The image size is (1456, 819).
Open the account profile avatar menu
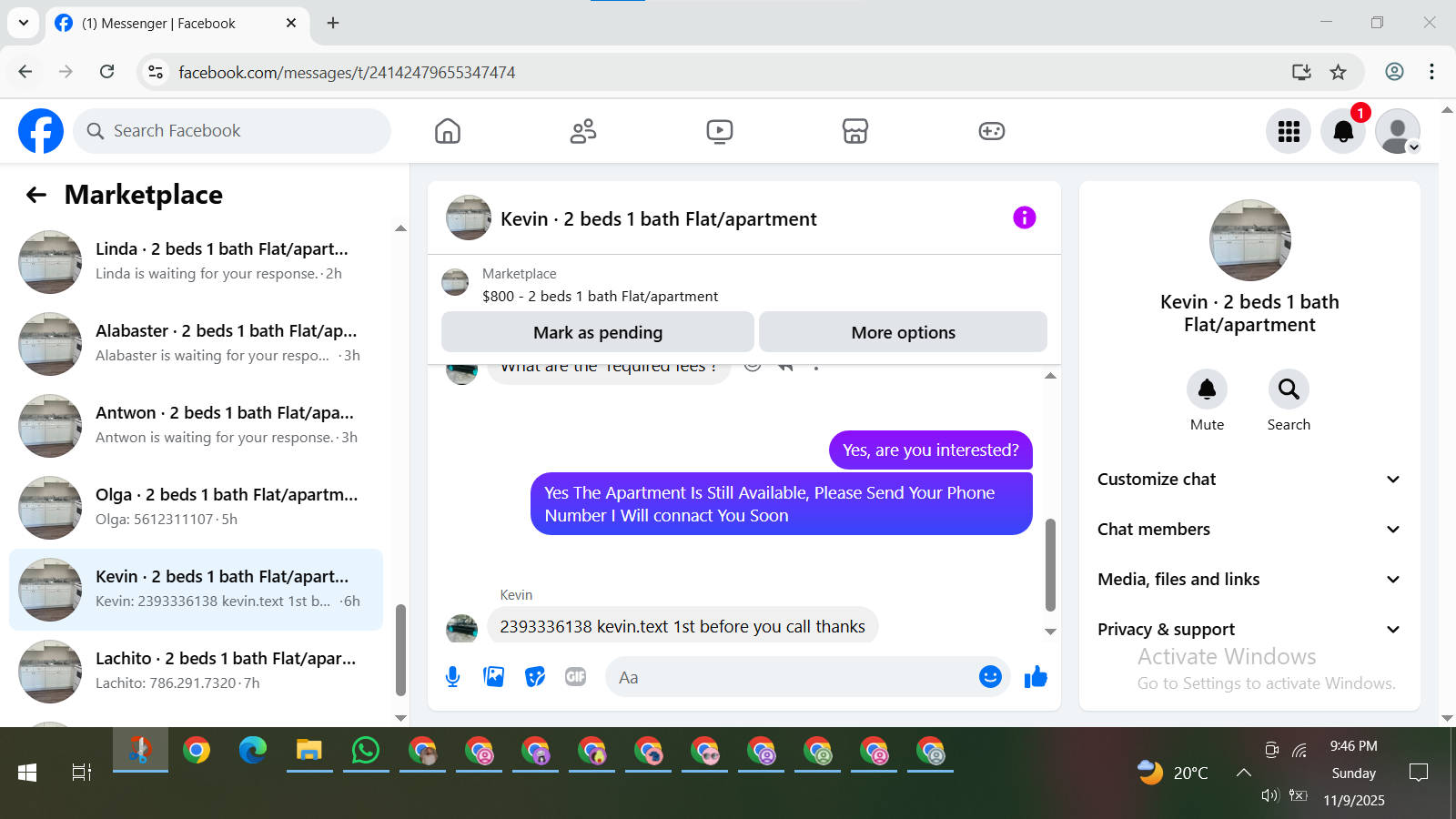tap(1398, 131)
